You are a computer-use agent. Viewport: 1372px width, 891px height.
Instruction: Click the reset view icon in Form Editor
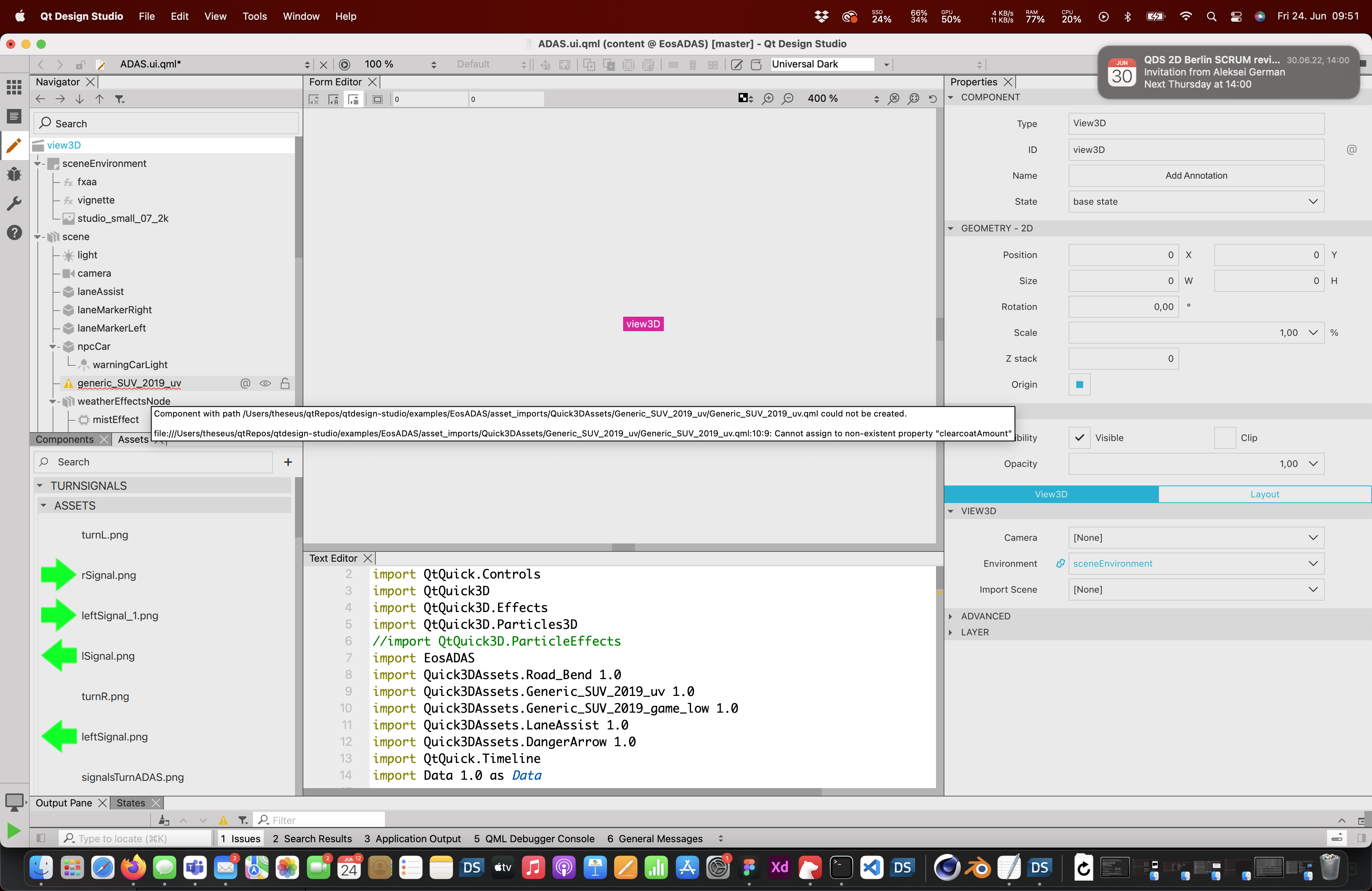[933, 99]
